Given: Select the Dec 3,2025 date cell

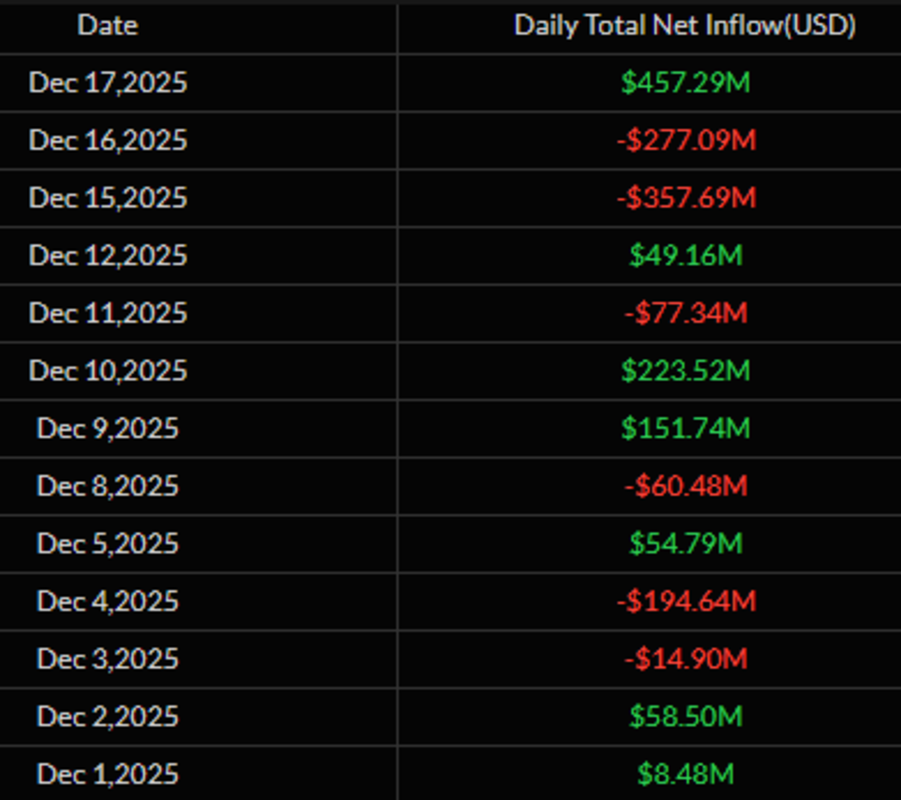Looking at the screenshot, I should (108, 659).
